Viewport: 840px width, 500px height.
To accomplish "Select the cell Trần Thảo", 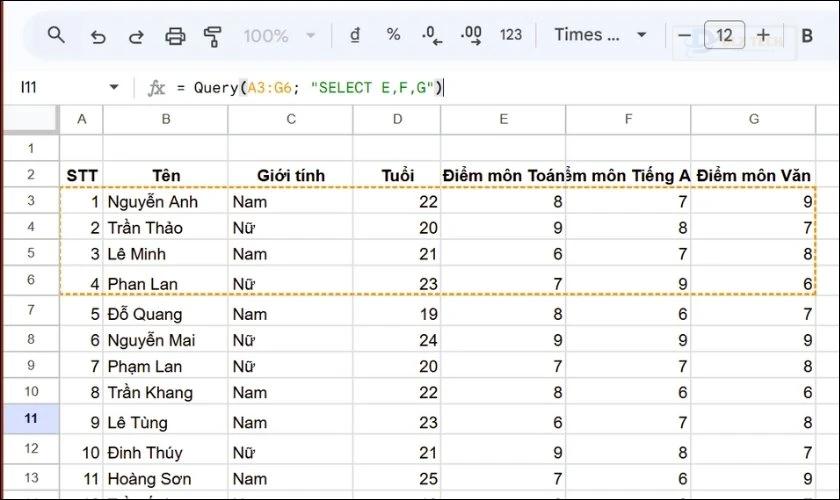I will [x=166, y=228].
